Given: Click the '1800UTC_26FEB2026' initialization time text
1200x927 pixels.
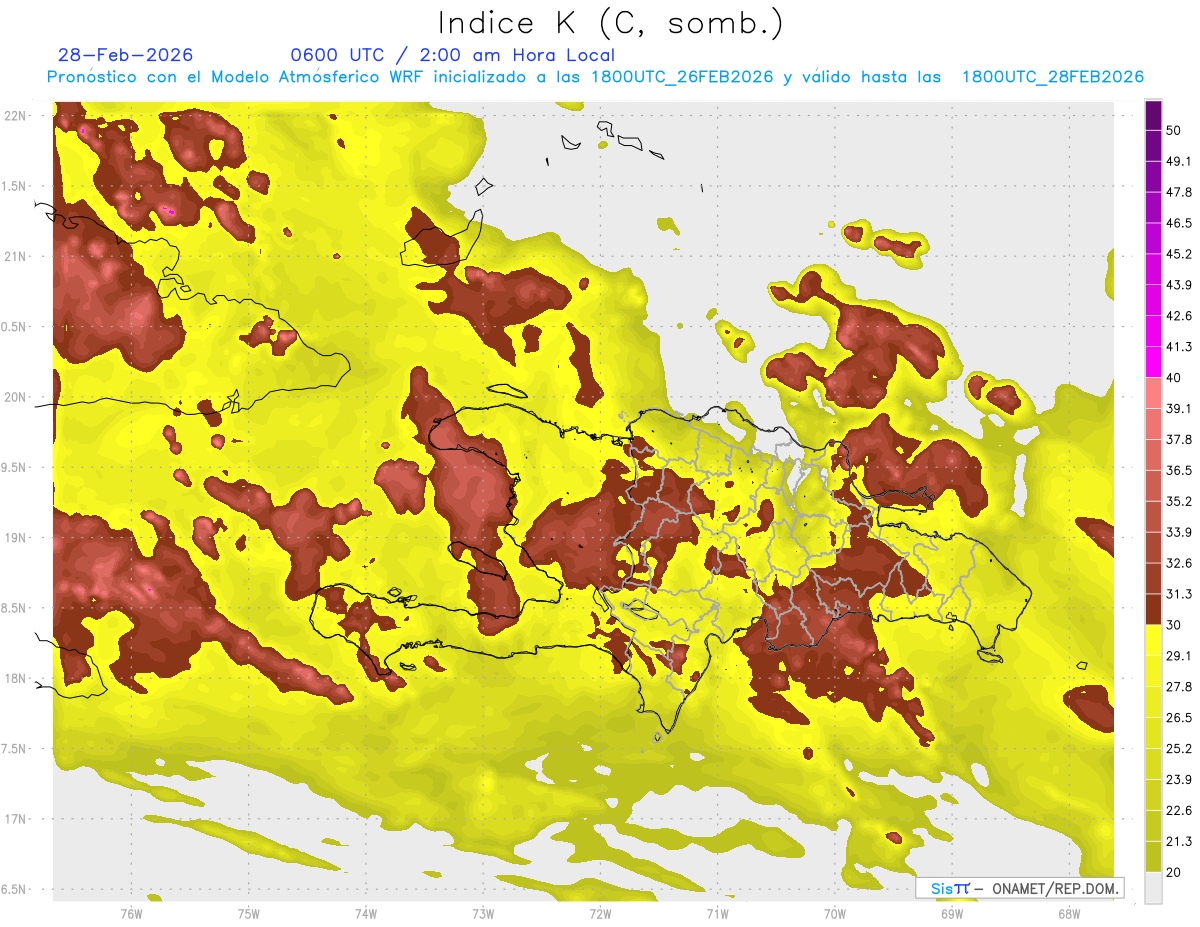Looking at the screenshot, I should [x=682, y=77].
